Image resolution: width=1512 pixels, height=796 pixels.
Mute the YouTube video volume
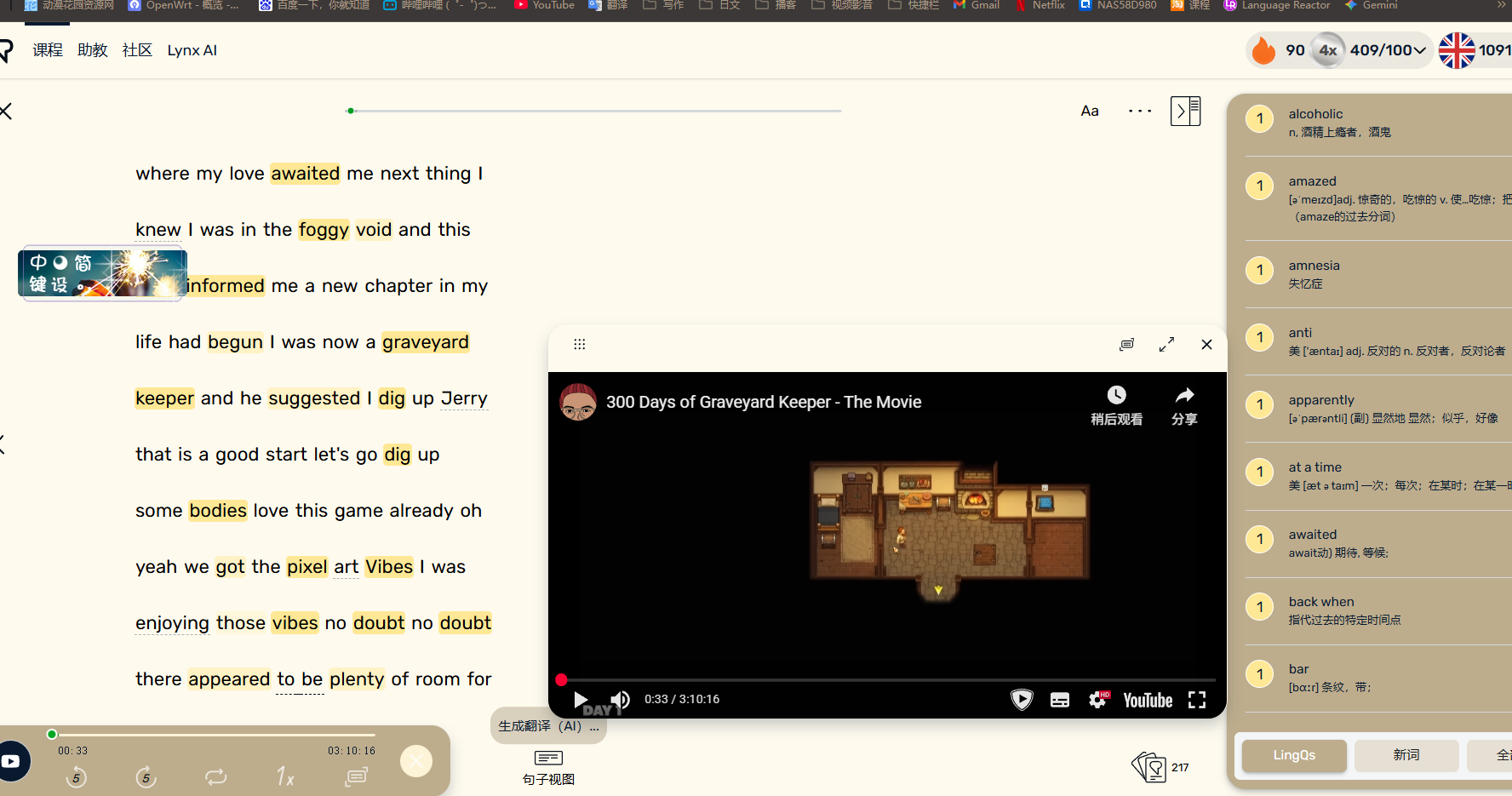621,700
